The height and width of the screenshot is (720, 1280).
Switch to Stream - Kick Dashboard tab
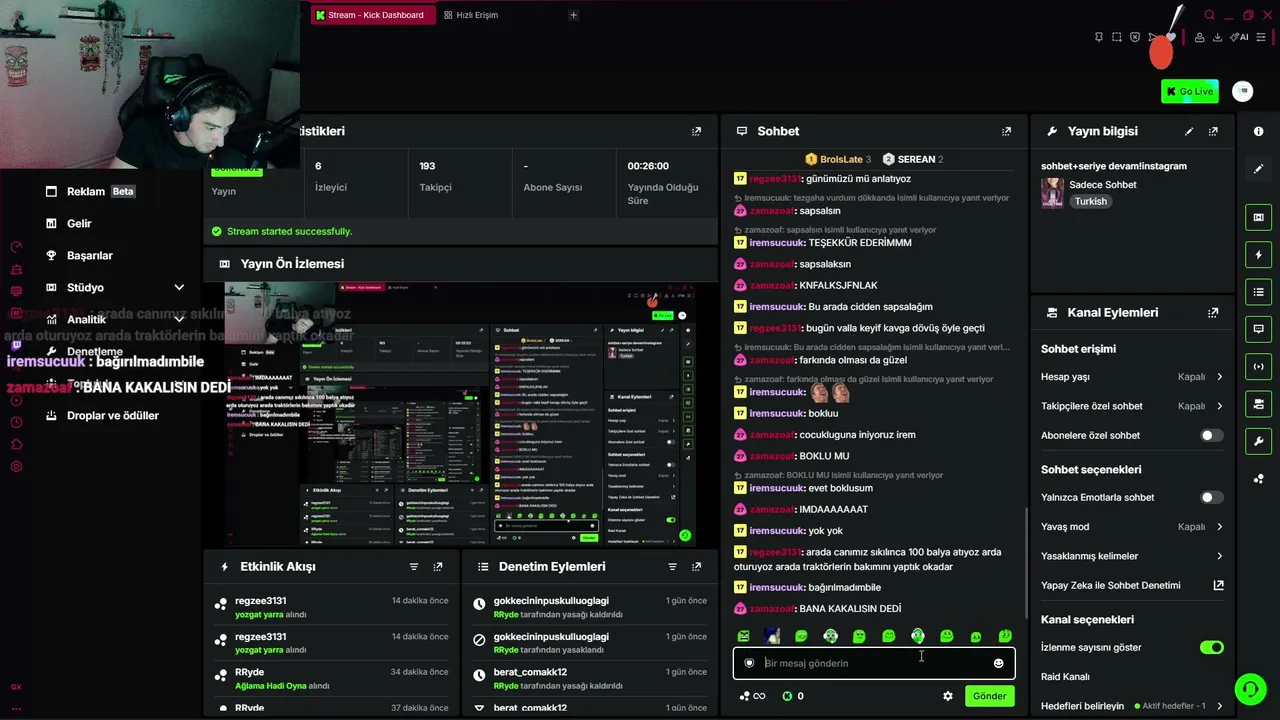pos(372,15)
